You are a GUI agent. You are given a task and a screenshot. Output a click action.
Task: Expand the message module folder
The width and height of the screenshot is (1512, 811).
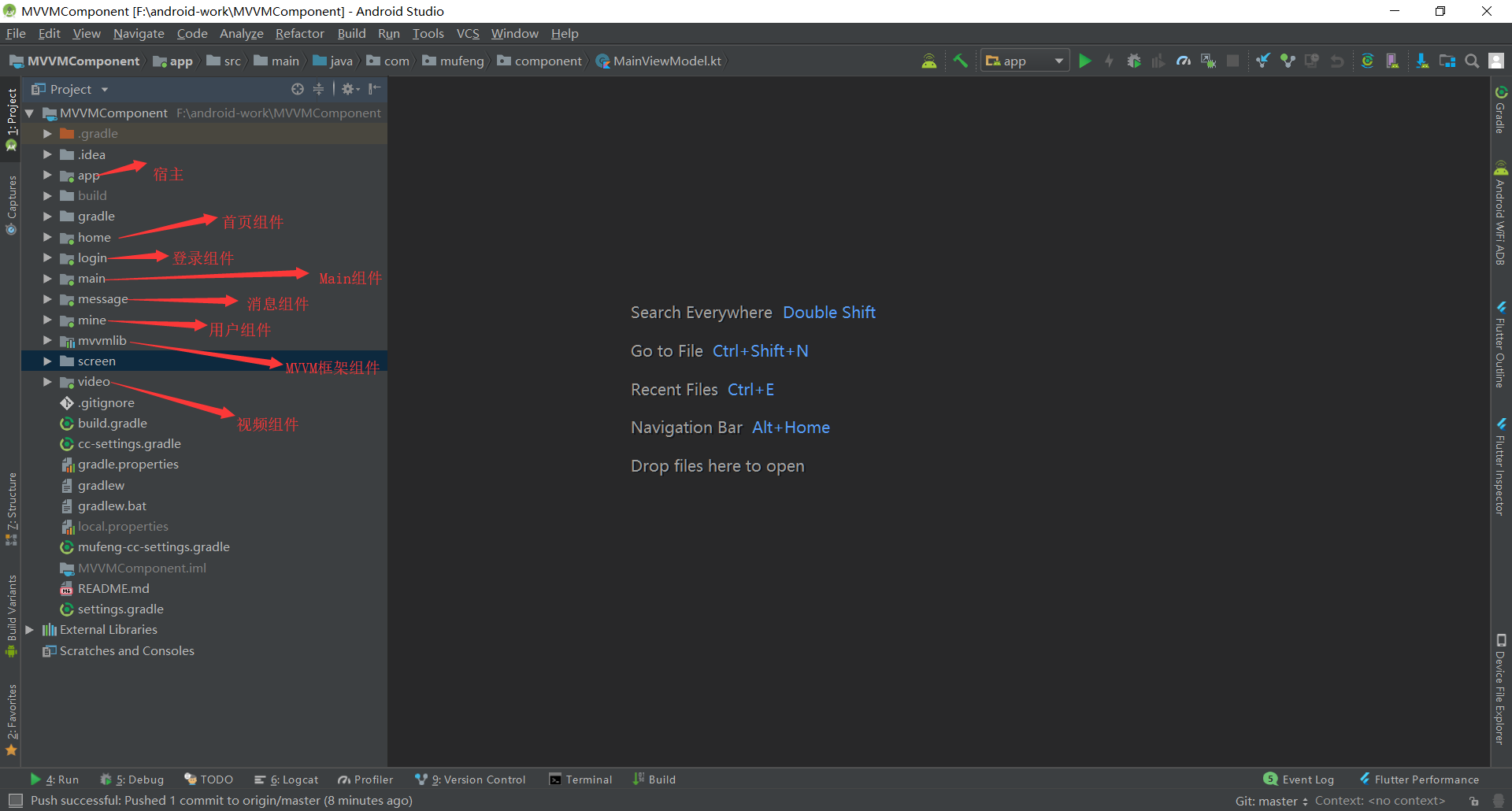pyautogui.click(x=47, y=299)
